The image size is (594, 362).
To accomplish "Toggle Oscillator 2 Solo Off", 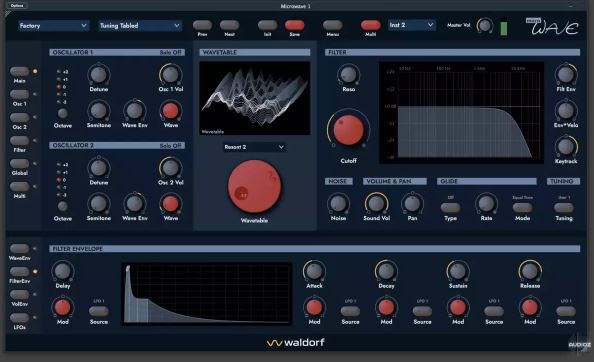I will pos(170,145).
